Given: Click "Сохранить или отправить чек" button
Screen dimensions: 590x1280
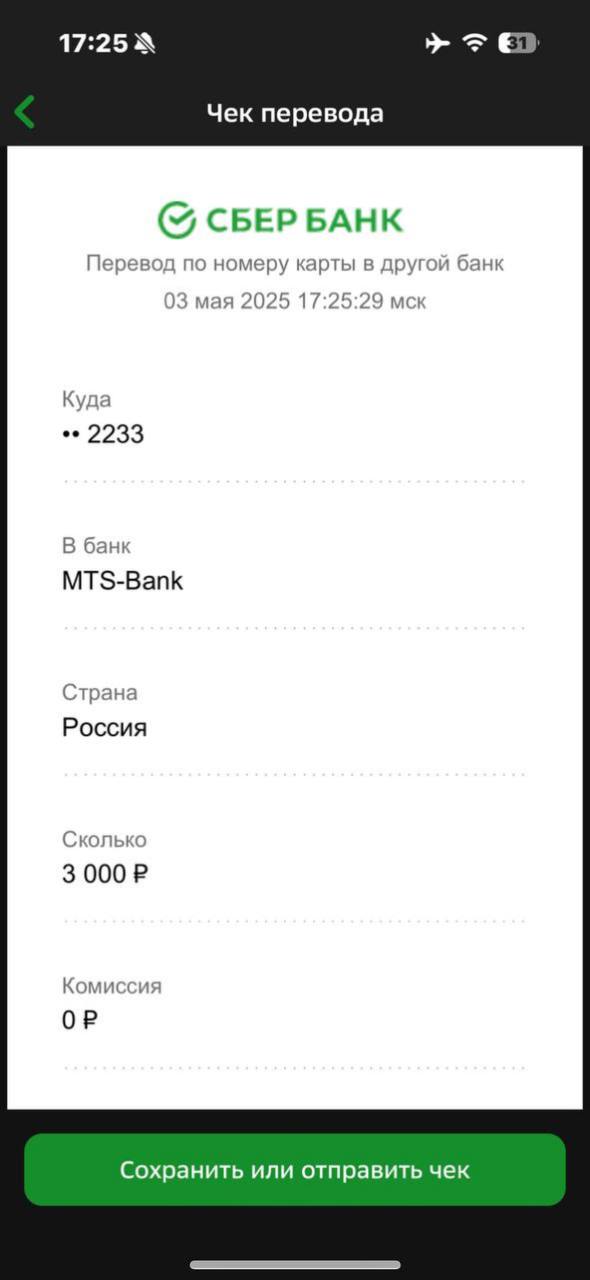Looking at the screenshot, I should (295, 1170).
